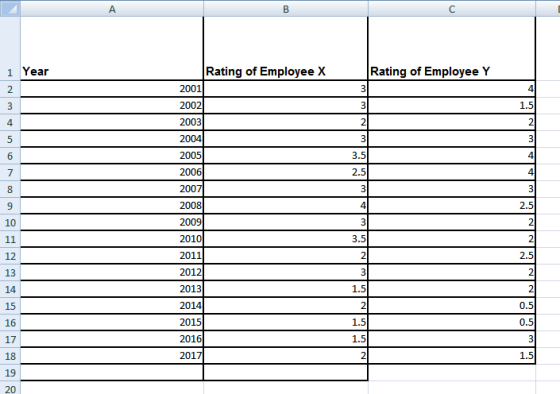
Task: Select the cell containing 2011
Action: [112, 255]
